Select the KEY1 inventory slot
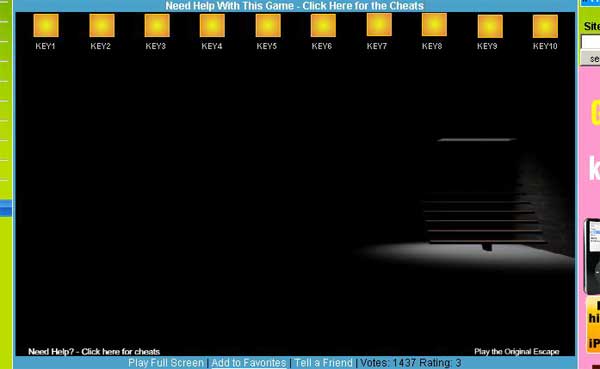 point(46,25)
